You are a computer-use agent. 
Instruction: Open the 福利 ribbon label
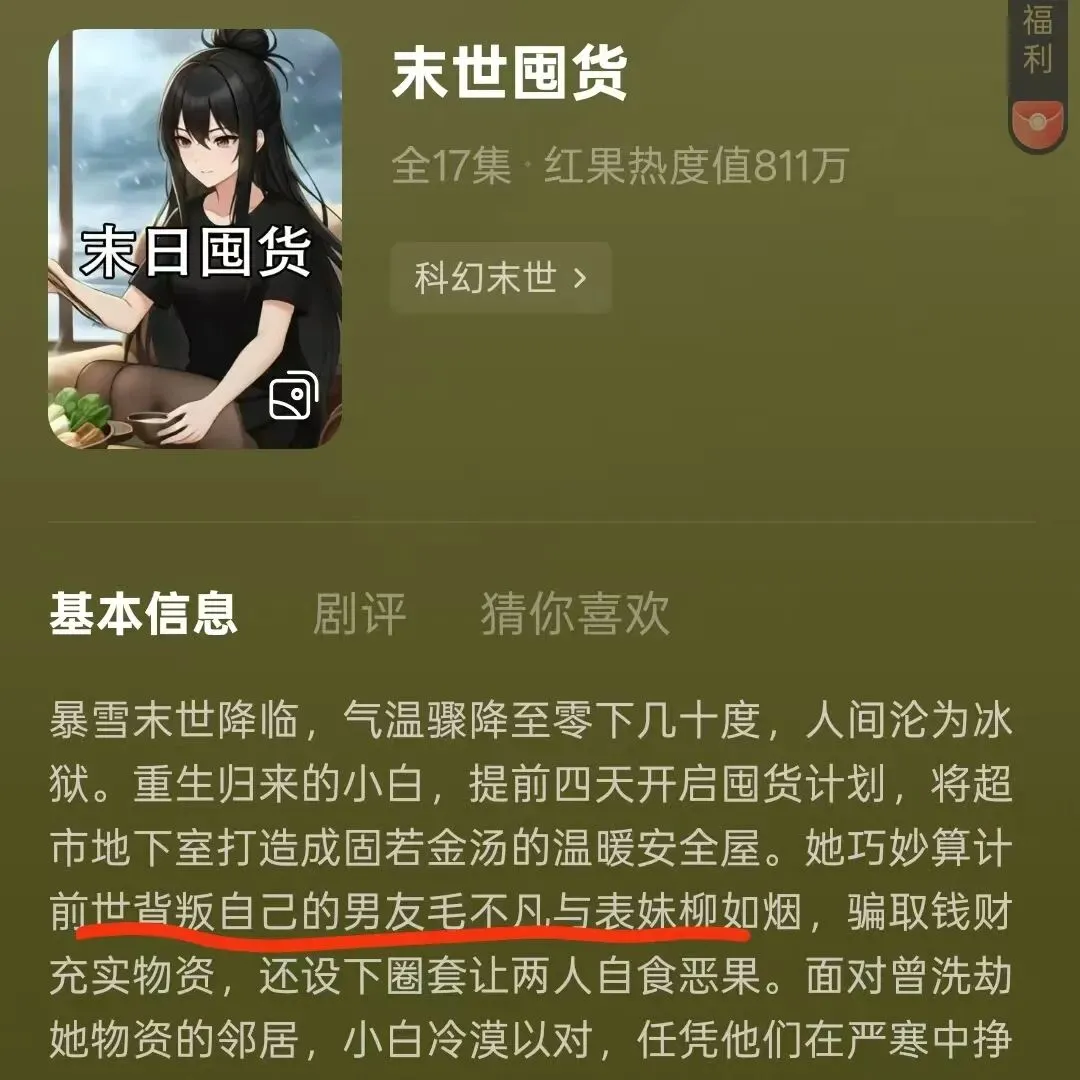click(x=1037, y=39)
